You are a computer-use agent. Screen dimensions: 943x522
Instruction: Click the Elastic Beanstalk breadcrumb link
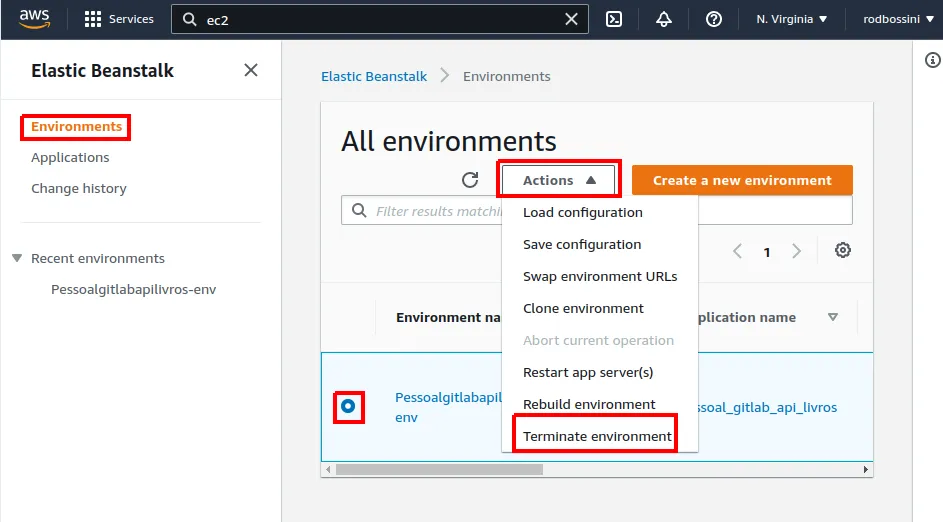click(374, 76)
